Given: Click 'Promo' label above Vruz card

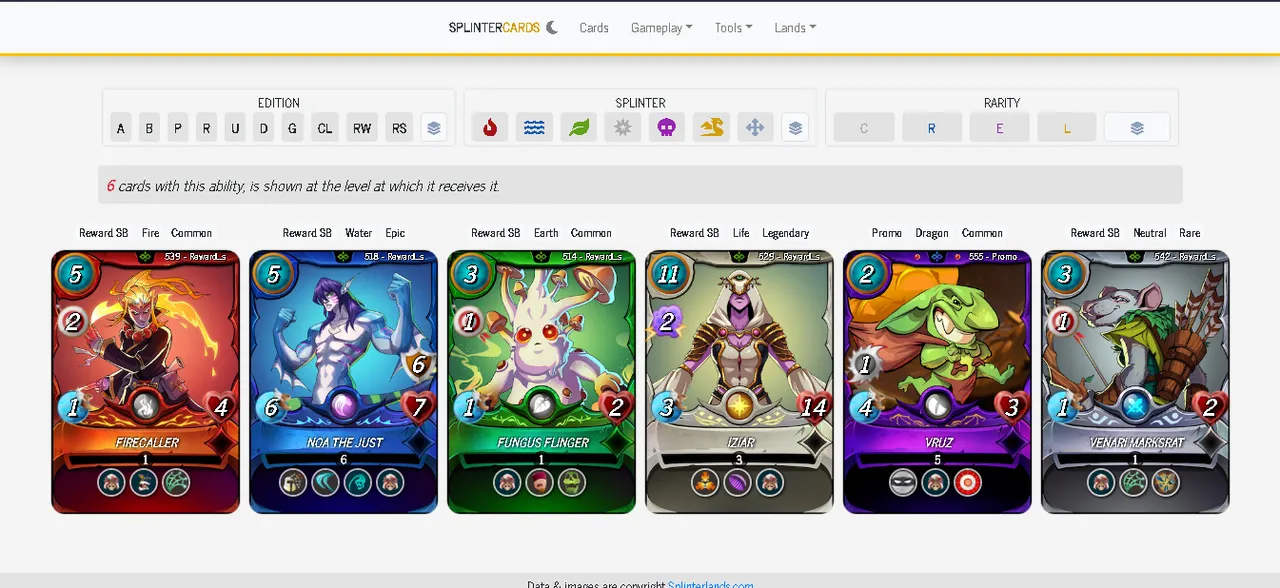Looking at the screenshot, I should (886, 233).
